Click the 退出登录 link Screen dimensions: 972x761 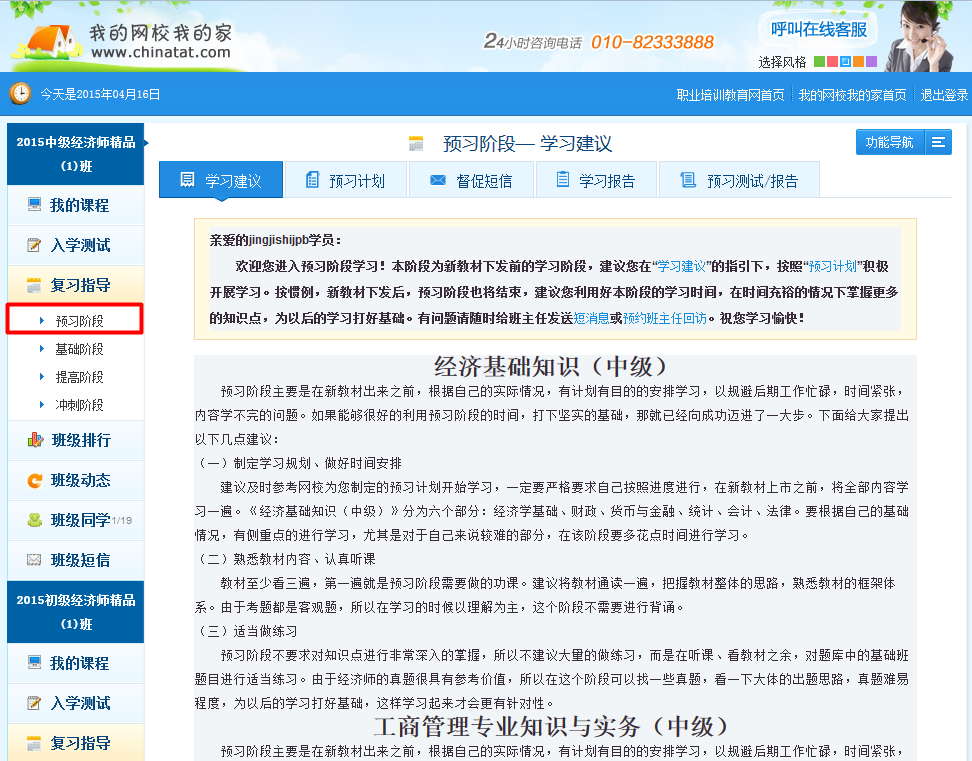tap(944, 95)
